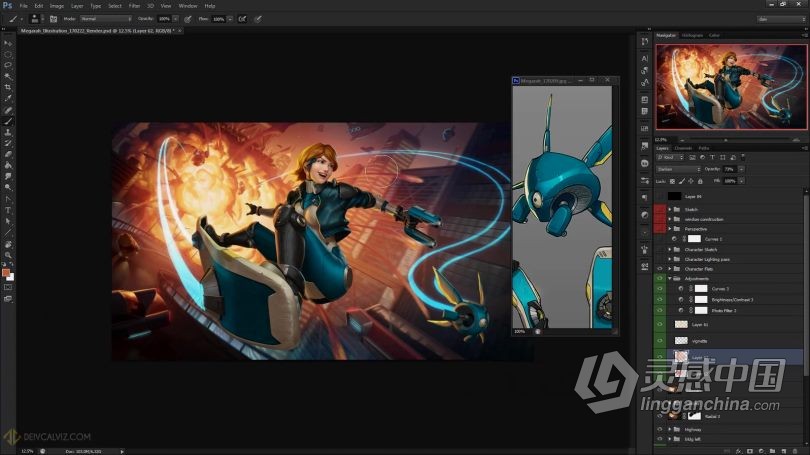The height and width of the screenshot is (455, 810).
Task: Hide the Curves 2 adjustment layer
Action: pos(660,289)
